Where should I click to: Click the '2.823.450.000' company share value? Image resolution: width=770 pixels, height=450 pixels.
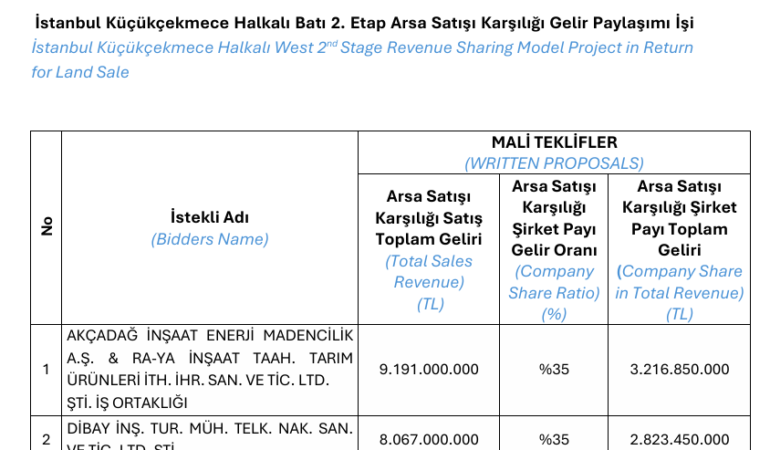click(679, 439)
